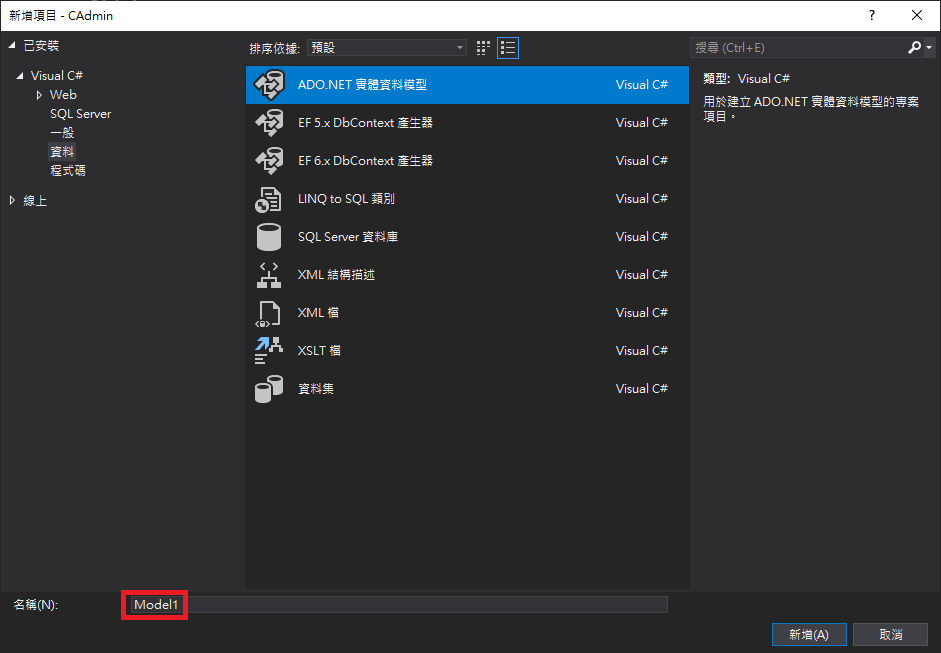Select the LINQ to SQL 類別 template icon
941x653 pixels.
click(268, 198)
